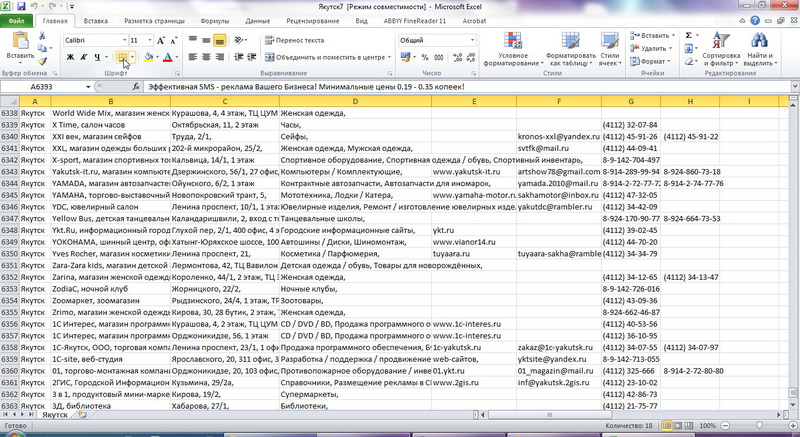Apply the red font color
This screenshot has width=800, height=437.
point(167,57)
